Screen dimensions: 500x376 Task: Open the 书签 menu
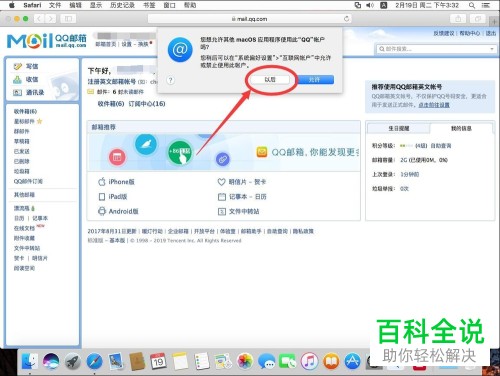click(x=149, y=5)
